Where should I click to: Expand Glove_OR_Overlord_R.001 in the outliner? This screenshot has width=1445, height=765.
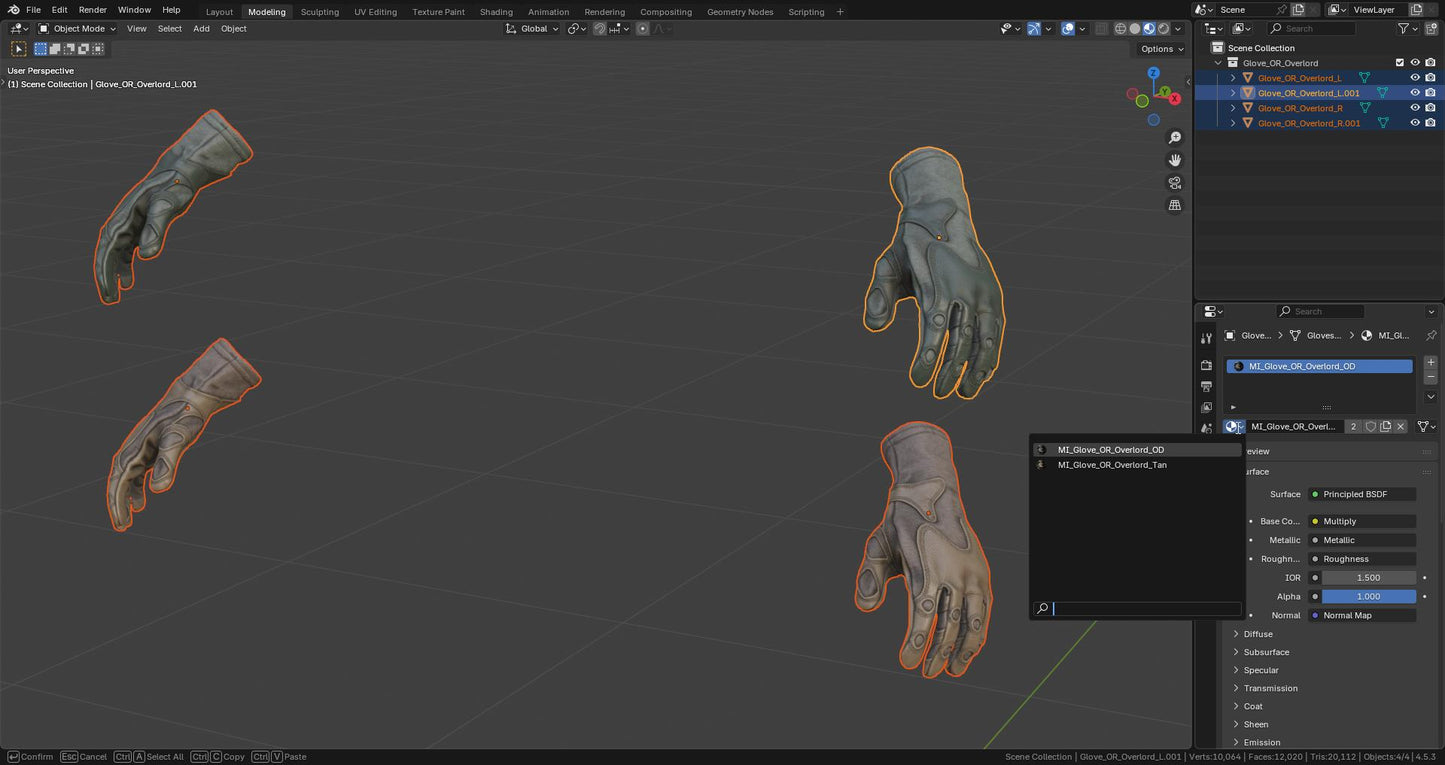tap(1233, 123)
